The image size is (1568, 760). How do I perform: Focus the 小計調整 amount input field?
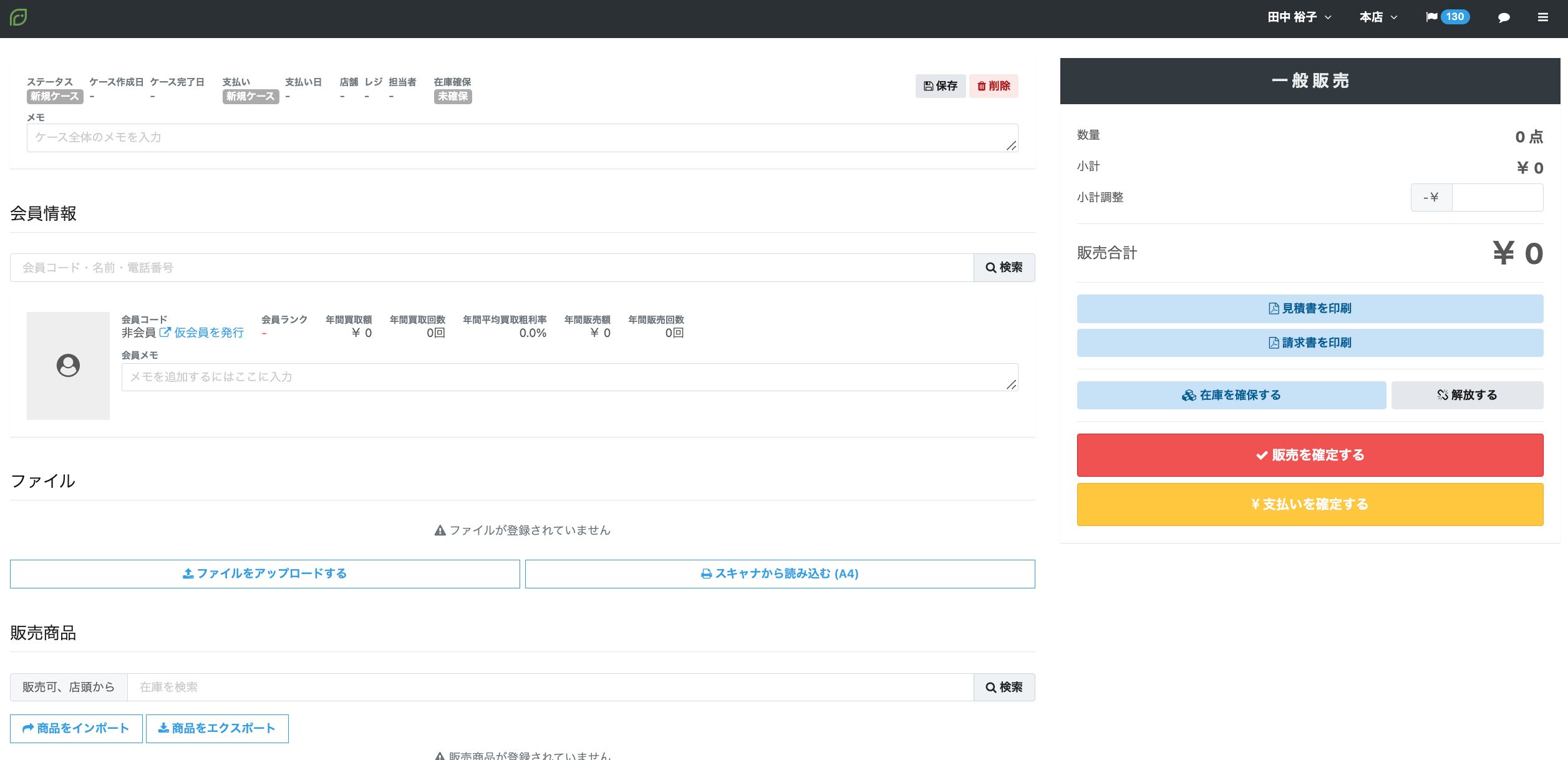click(x=1497, y=198)
